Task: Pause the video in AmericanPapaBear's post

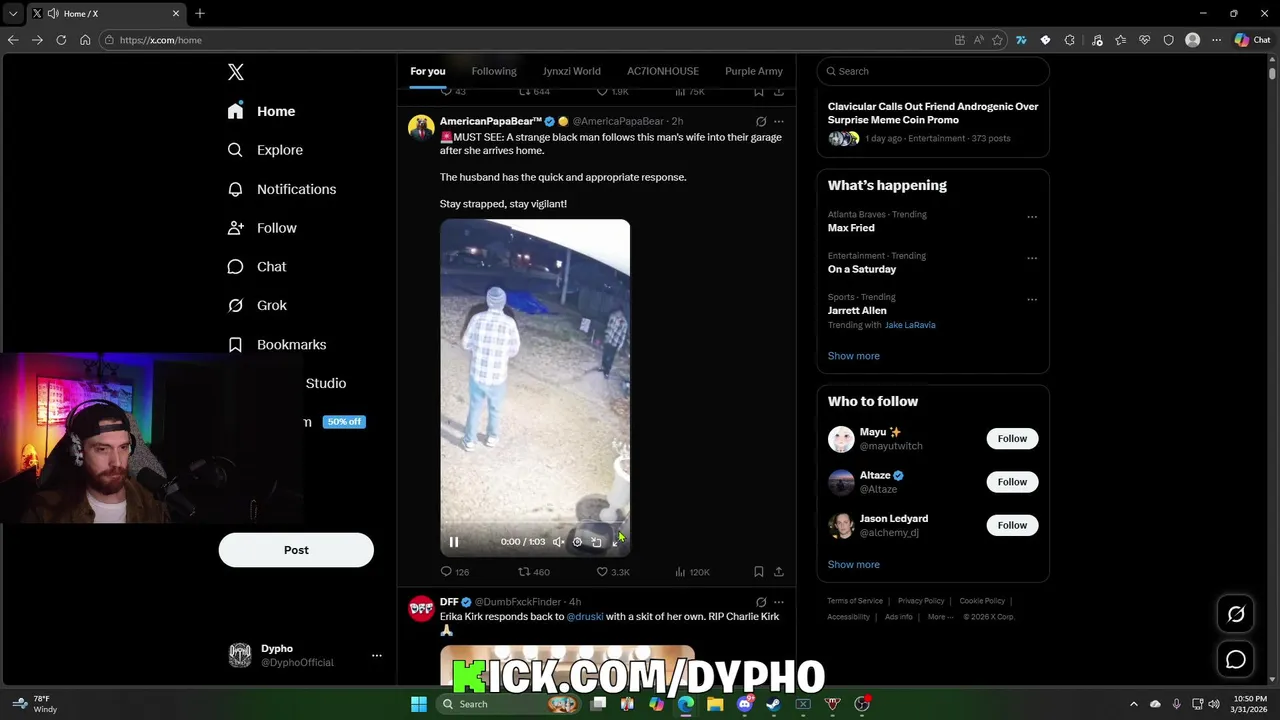Action: tap(454, 542)
